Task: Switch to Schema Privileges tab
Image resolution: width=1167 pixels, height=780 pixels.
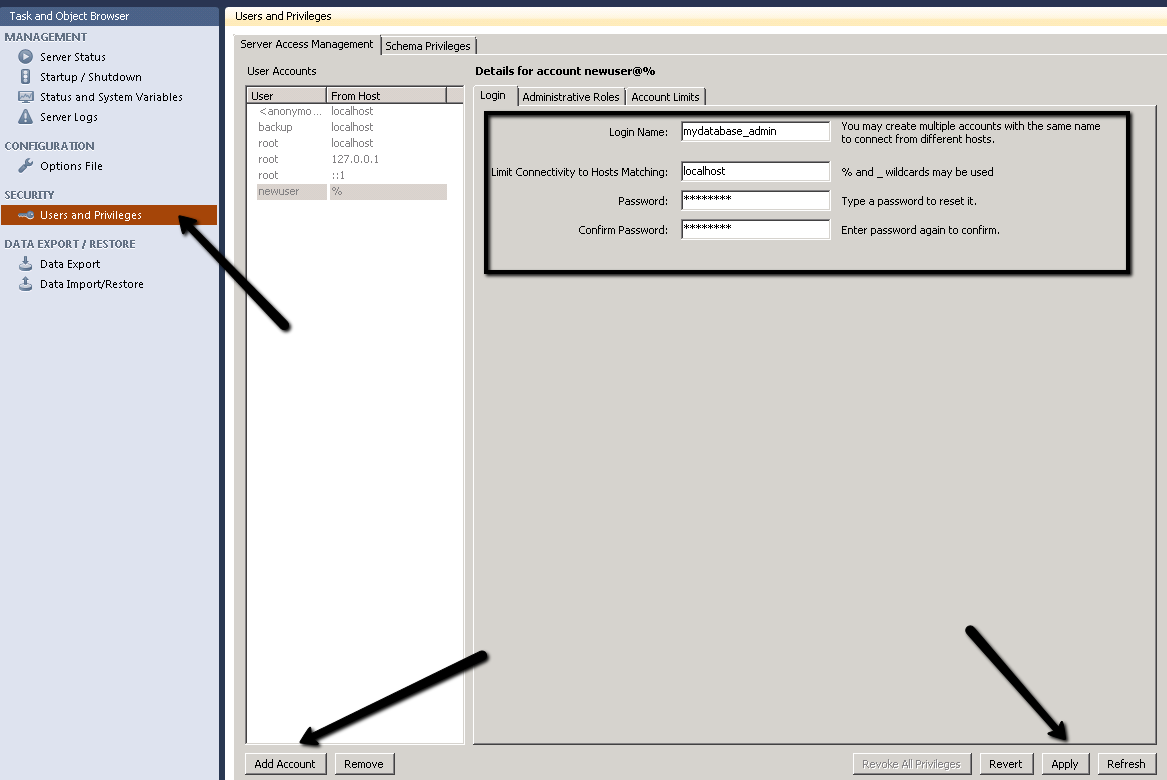Action: tap(428, 46)
